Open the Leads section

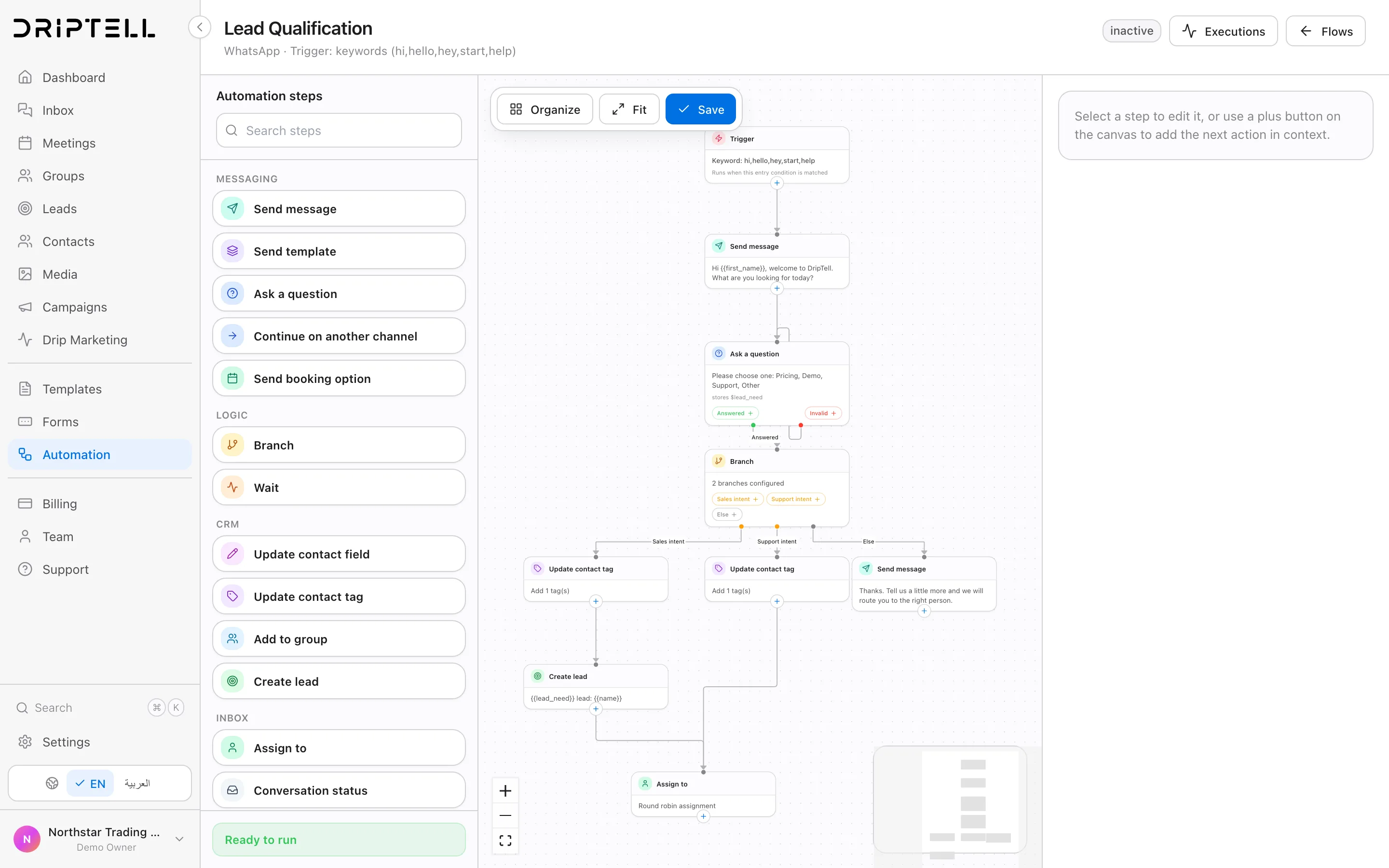[x=99, y=208]
